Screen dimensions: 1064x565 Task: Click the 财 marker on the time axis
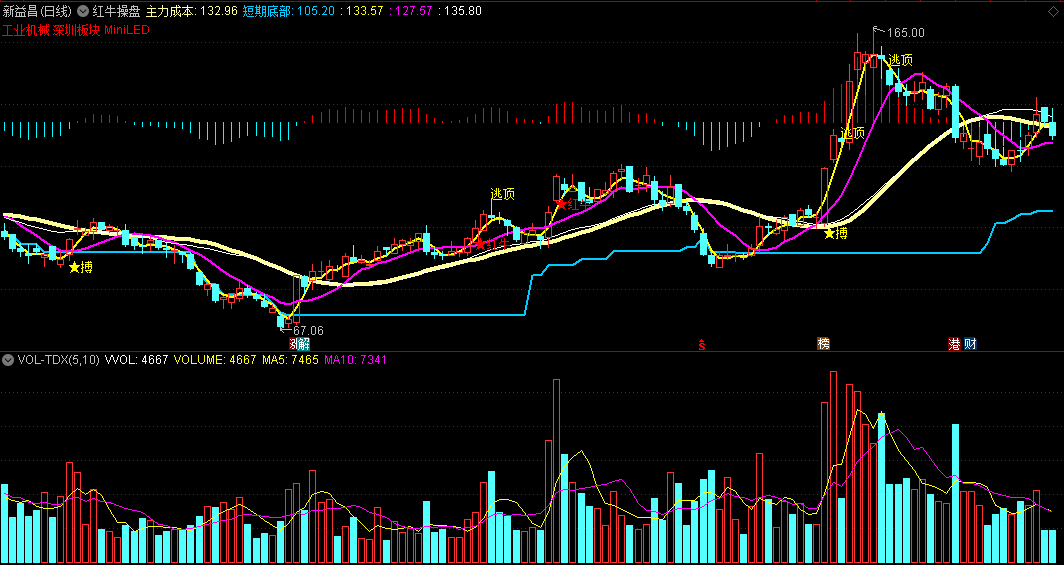coord(970,344)
